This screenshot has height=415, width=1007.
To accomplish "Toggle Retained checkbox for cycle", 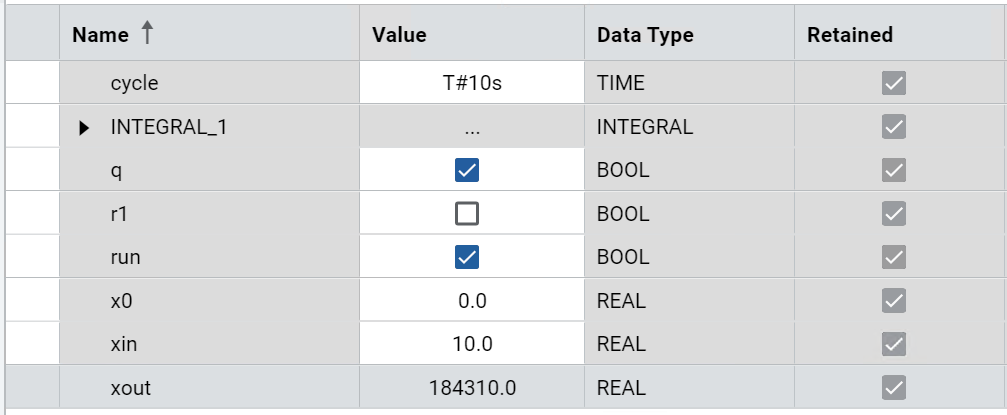I will [894, 83].
